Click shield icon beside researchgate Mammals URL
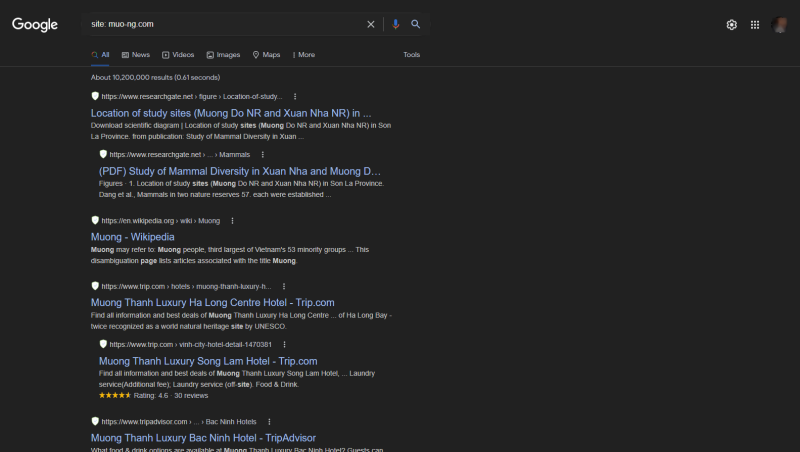Screen dimensions: 800x452 click(103, 154)
